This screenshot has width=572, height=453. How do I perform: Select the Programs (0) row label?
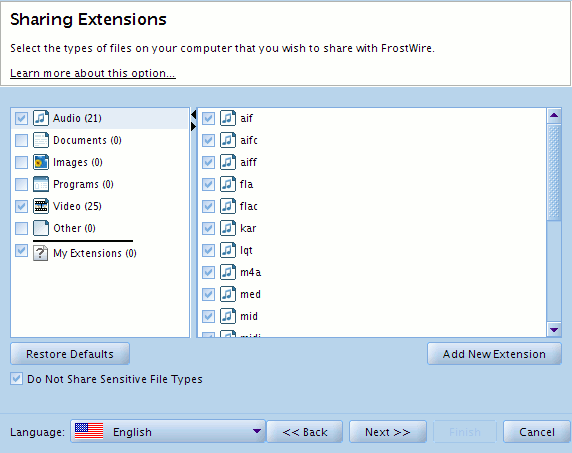coord(83,184)
